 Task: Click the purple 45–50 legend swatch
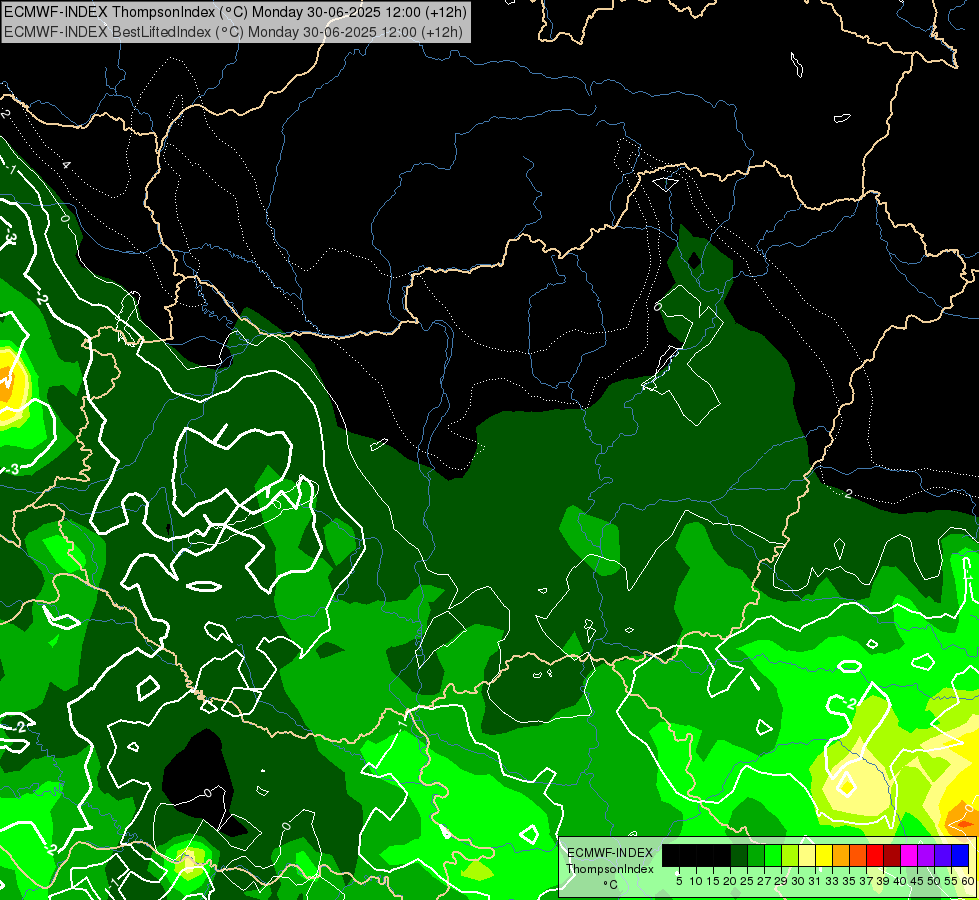tap(926, 855)
